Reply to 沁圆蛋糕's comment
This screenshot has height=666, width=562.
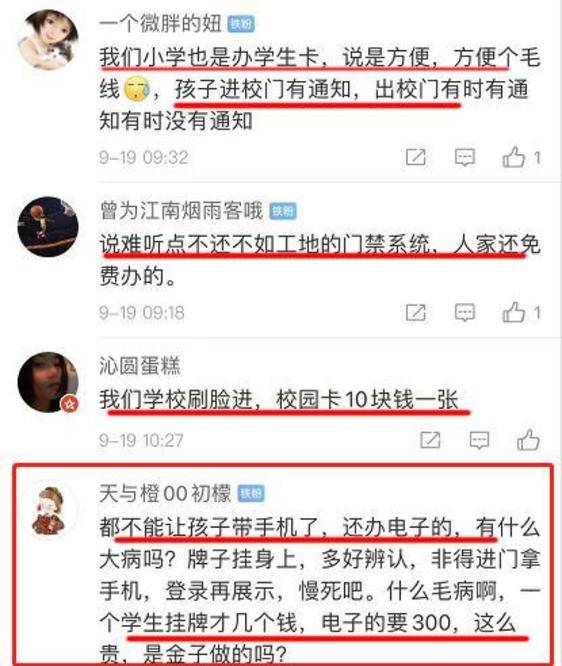[x=479, y=440]
